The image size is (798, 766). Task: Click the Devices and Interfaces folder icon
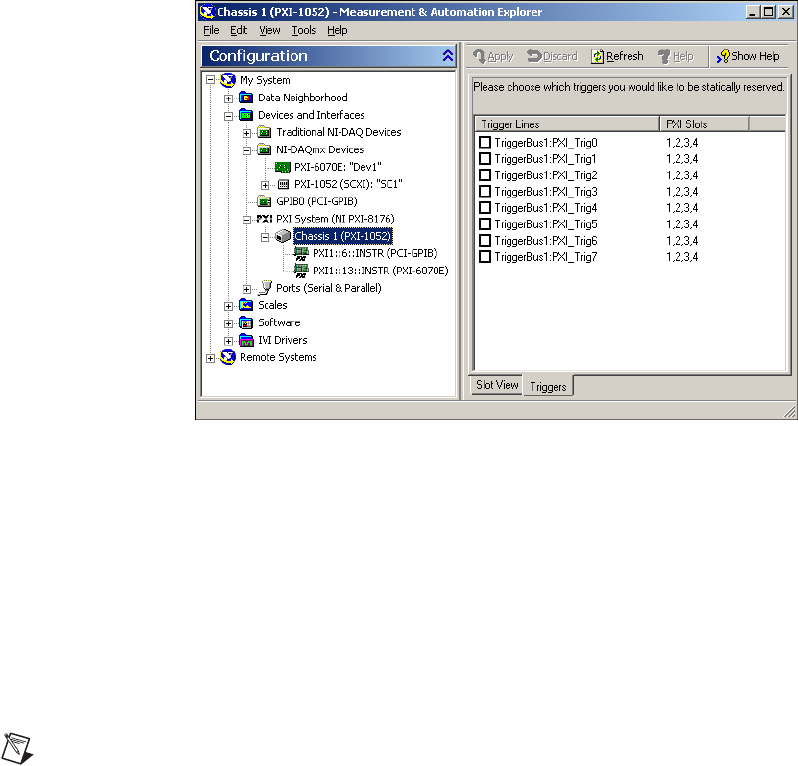[246, 115]
